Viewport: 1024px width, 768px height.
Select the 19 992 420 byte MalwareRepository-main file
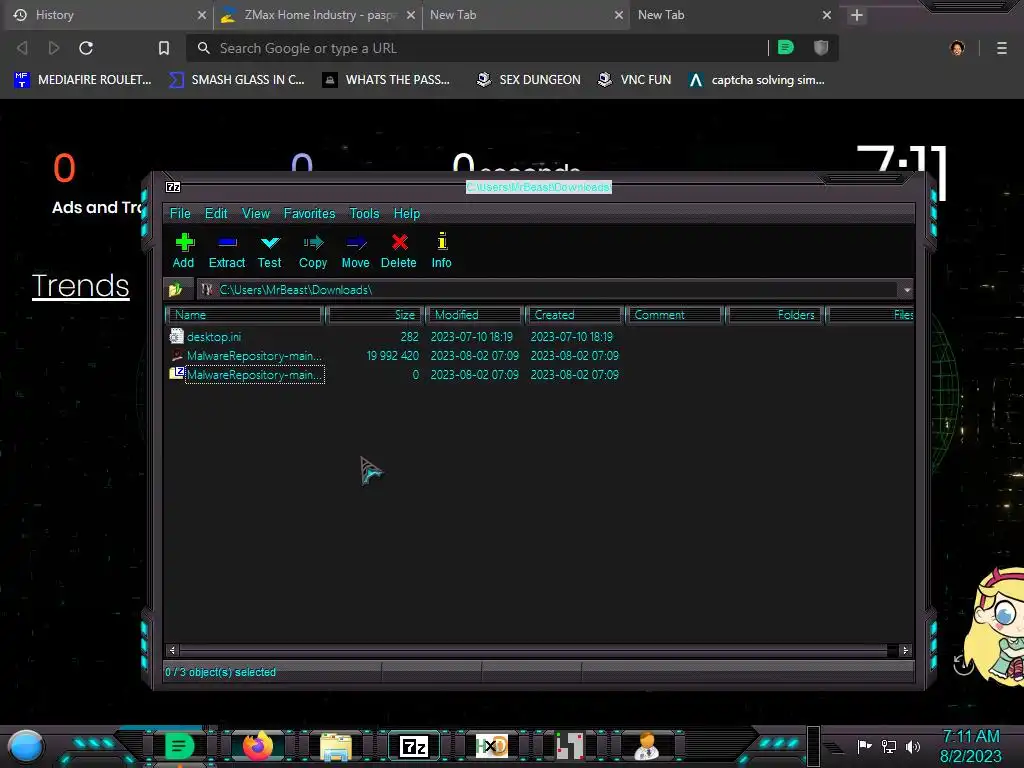[x=539, y=356]
